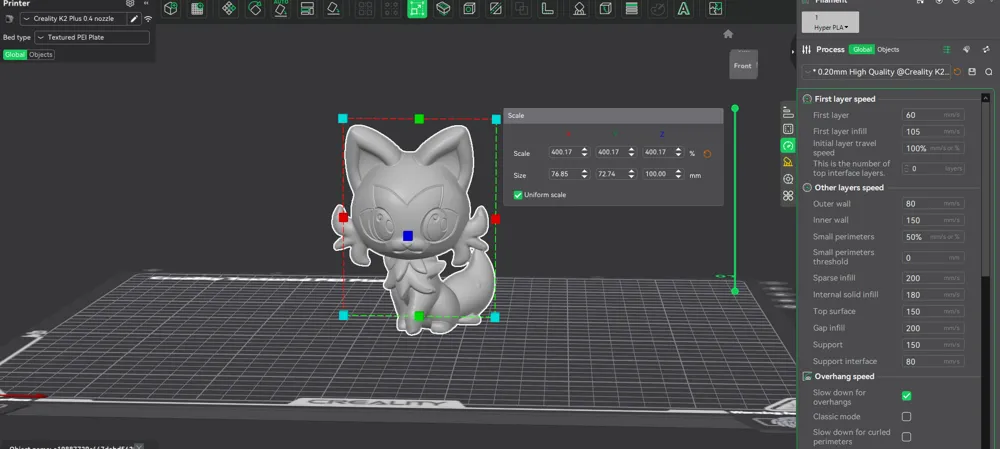Screen dimensions: 1000x449
Task: Switch Process to Objects mode
Action: tap(888, 50)
